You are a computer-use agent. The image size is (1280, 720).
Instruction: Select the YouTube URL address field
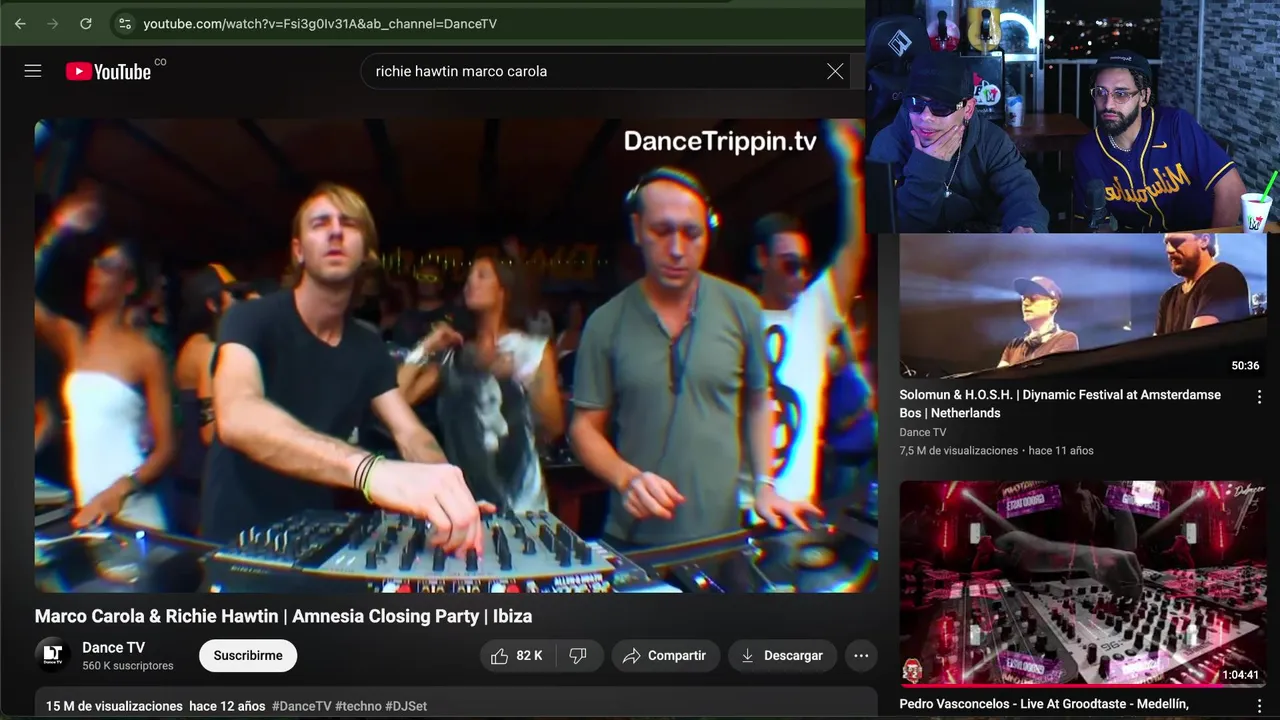pyautogui.click(x=320, y=23)
